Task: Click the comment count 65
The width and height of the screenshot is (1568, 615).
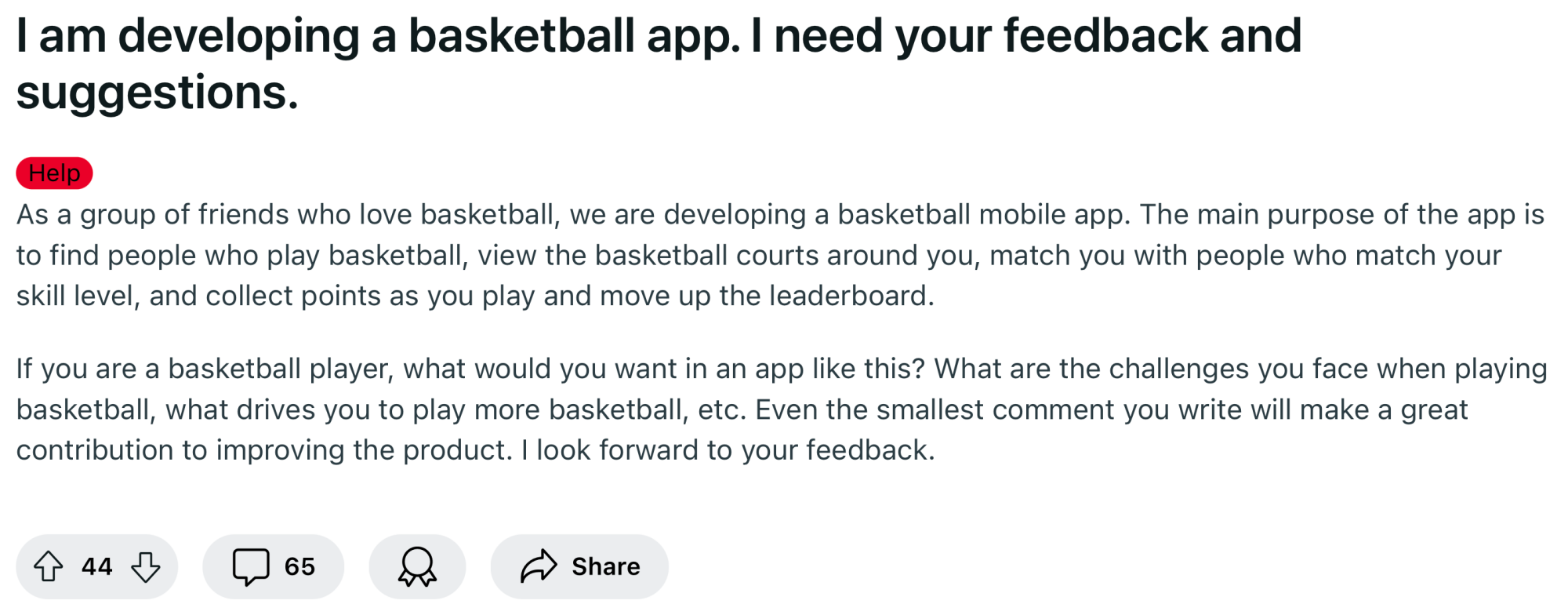Action: point(299,566)
